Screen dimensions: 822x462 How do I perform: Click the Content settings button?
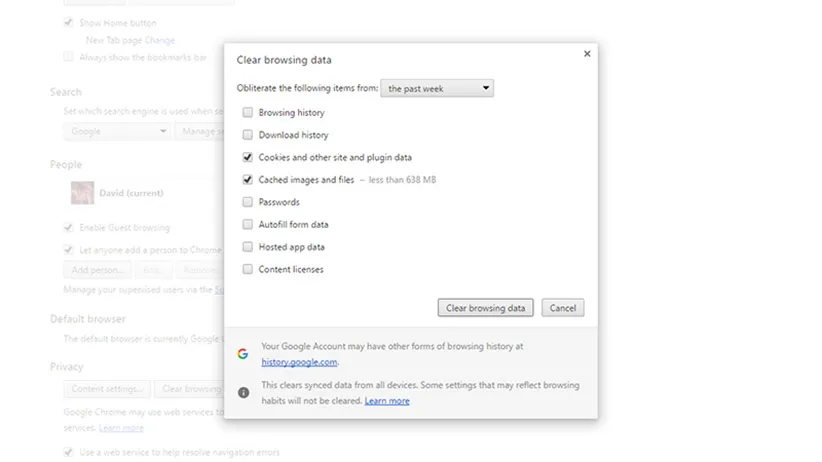(x=107, y=389)
